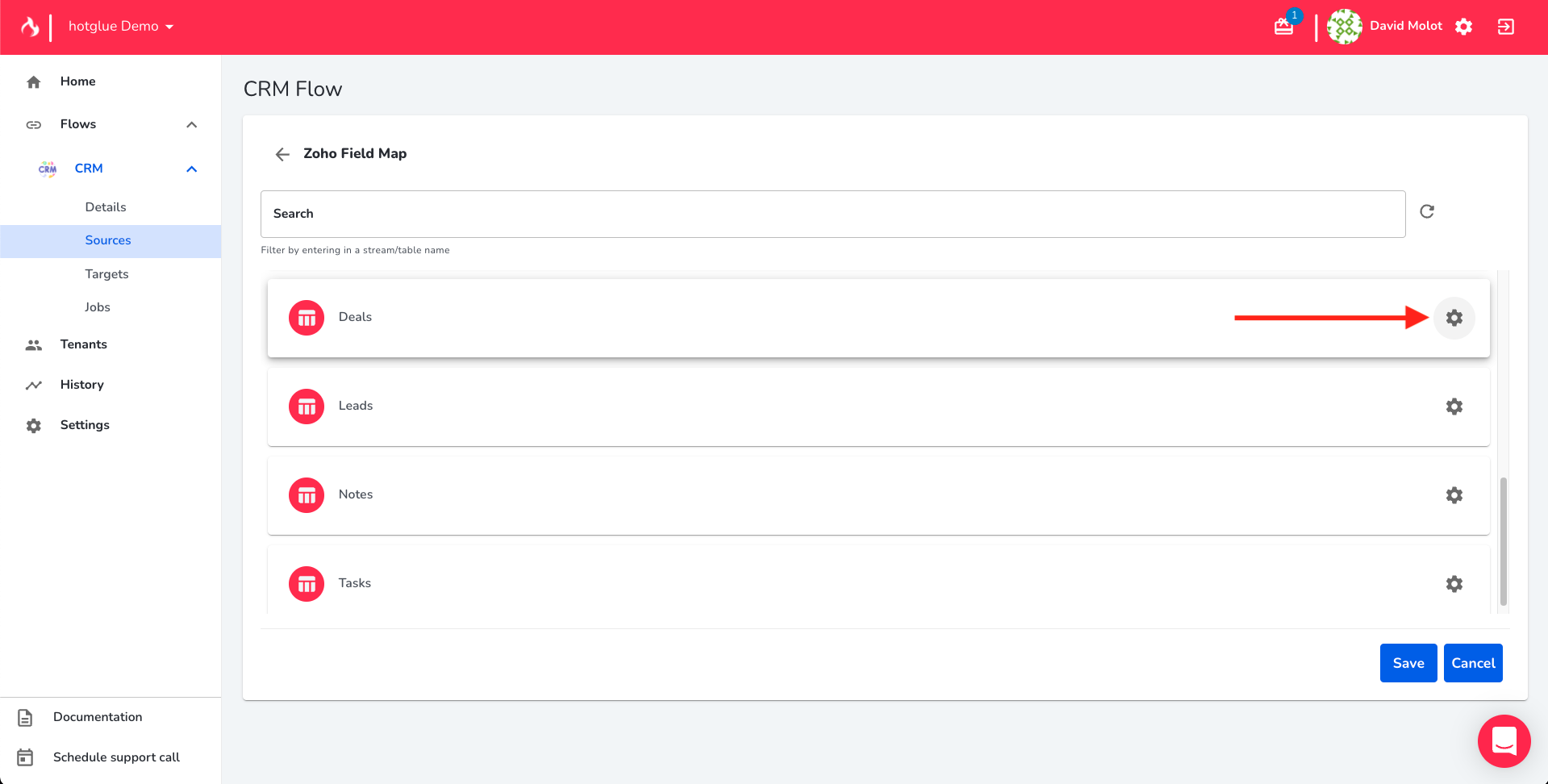1548x784 pixels.
Task: Open the Details page for the CRM flow
Action: (x=106, y=207)
